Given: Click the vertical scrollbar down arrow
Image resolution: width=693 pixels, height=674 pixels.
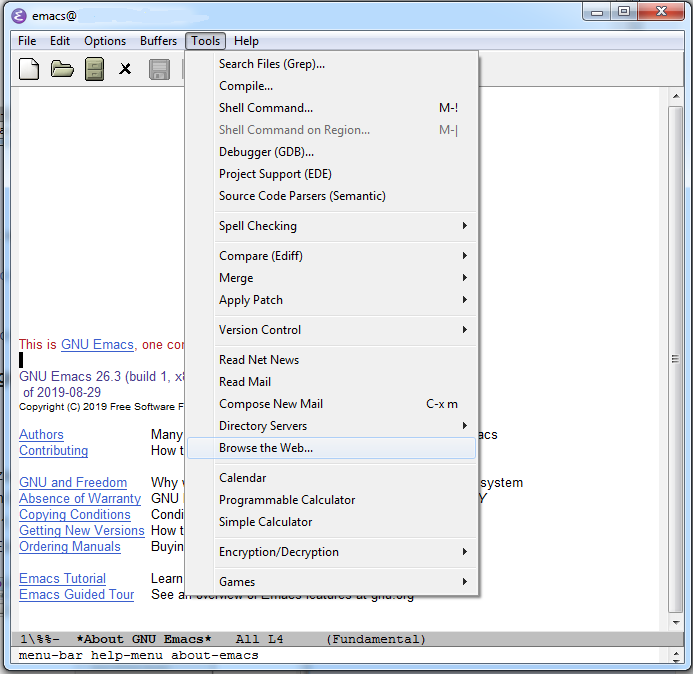Looking at the screenshot, I should click(676, 623).
